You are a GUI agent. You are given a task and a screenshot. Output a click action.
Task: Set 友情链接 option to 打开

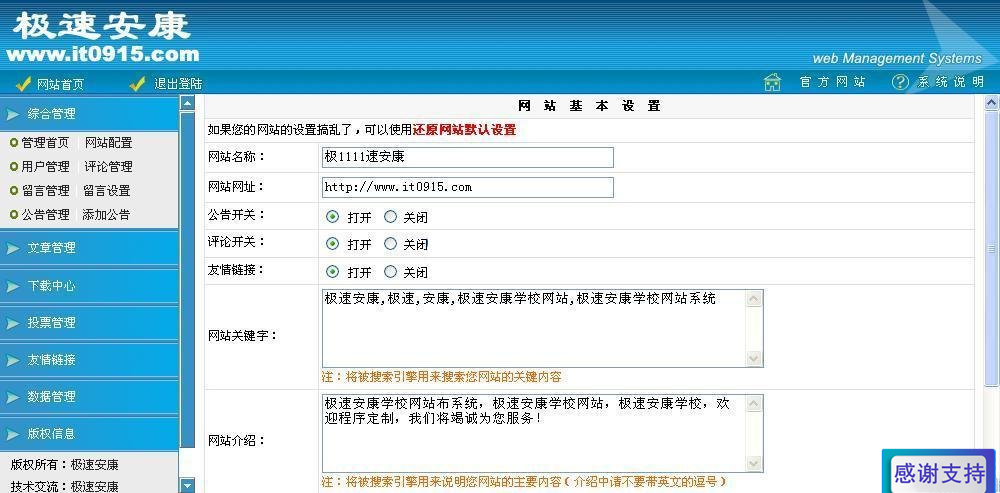click(x=332, y=272)
